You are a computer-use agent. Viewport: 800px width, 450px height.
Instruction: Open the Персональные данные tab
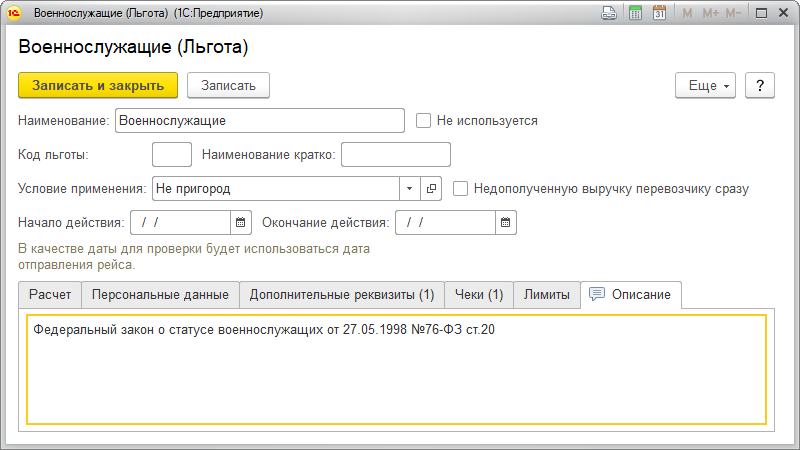[x=160, y=295]
